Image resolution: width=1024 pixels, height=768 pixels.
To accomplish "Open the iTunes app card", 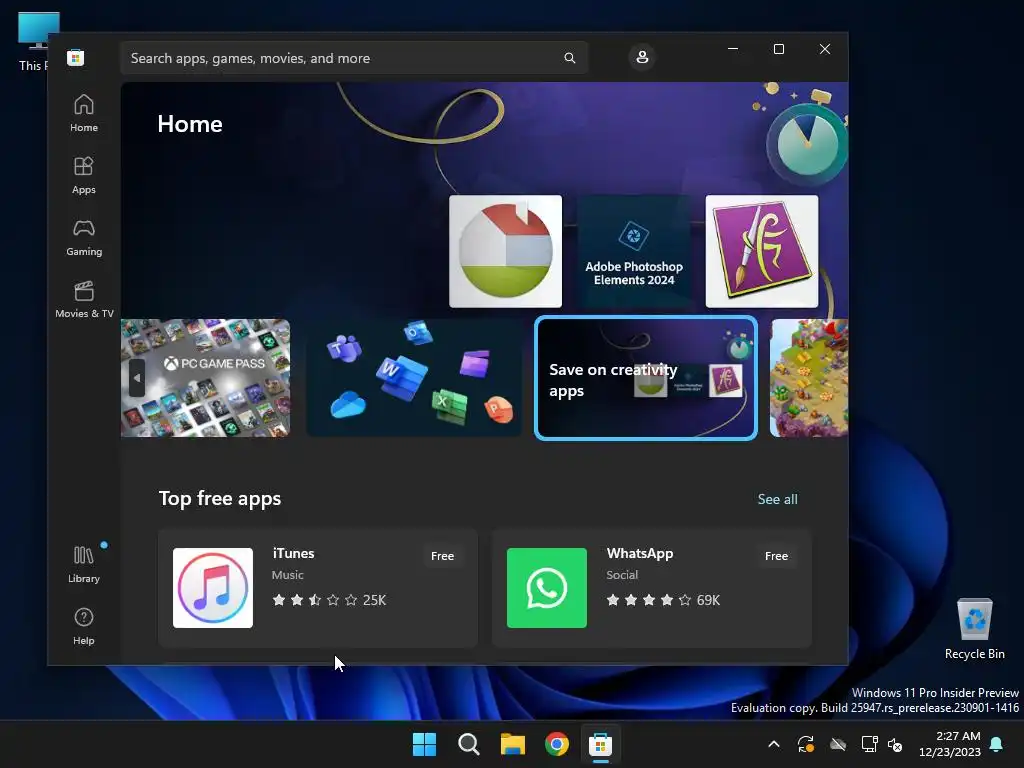I will pyautogui.click(x=318, y=588).
